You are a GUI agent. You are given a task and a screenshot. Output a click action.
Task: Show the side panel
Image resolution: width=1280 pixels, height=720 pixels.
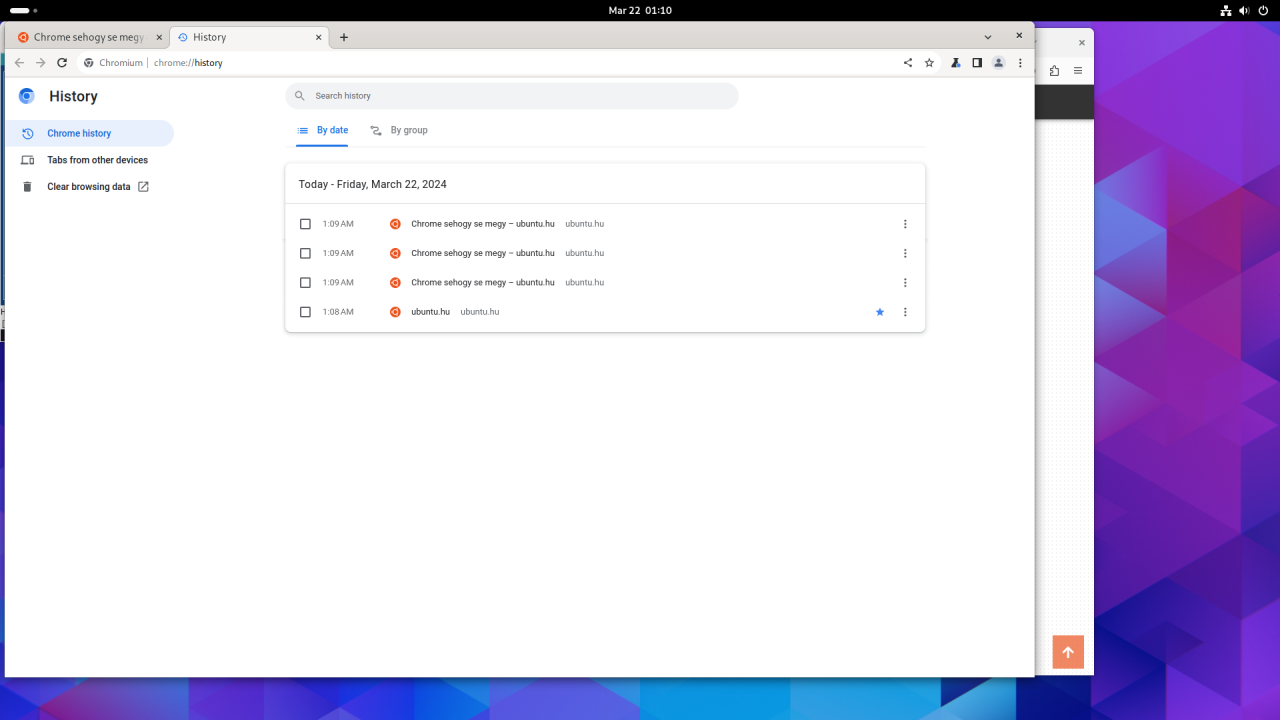click(x=977, y=62)
